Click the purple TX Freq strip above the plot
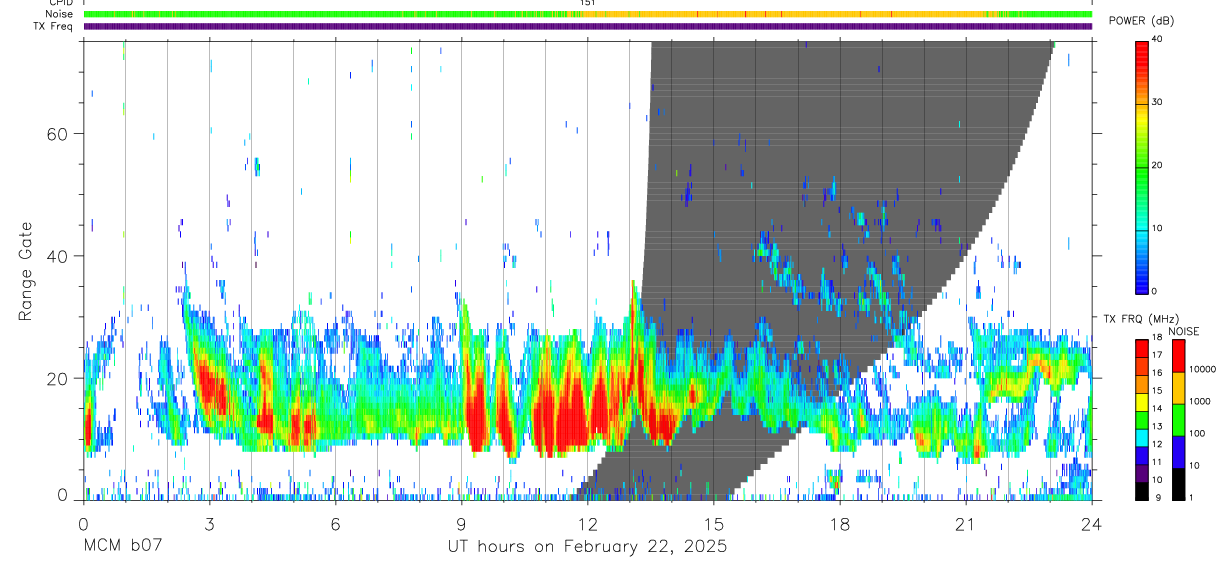This screenshot has height=567, width=1228. (x=588, y=26)
